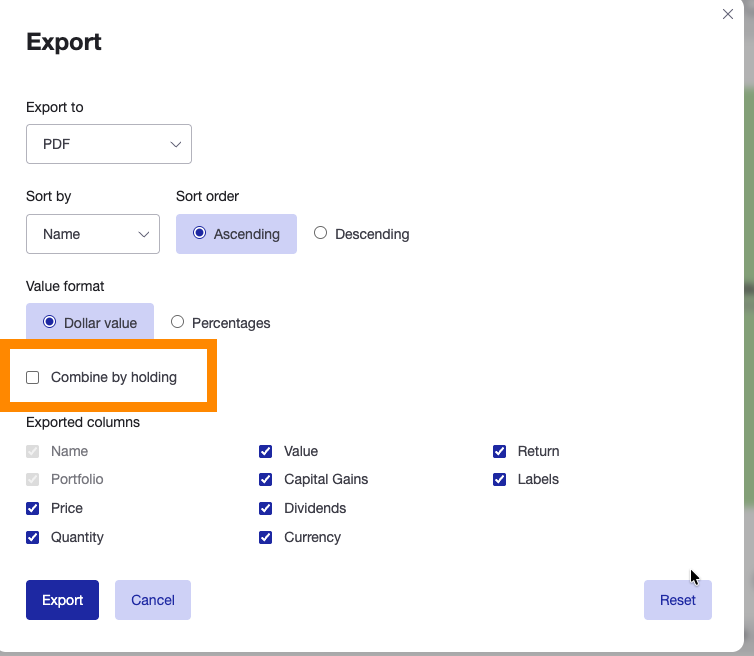This screenshot has height=656, width=754.
Task: Select Descending sort order
Action: click(361, 234)
